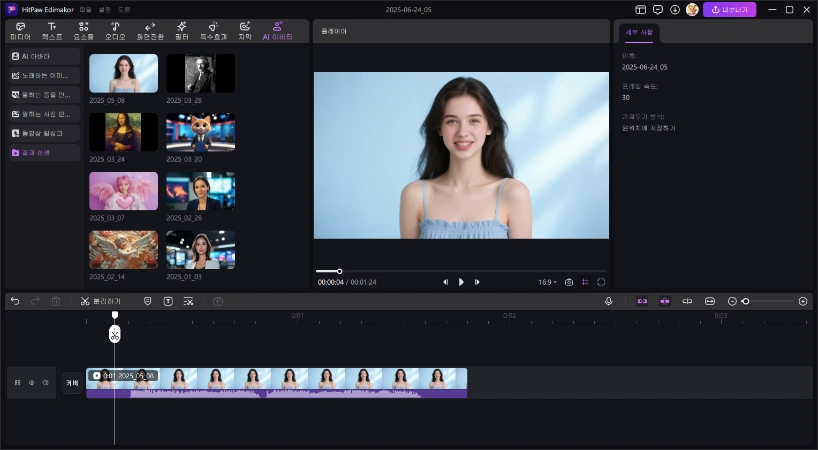The width and height of the screenshot is (818, 450).
Task: Open the Transitions tab with arrows icon
Action: (150, 31)
